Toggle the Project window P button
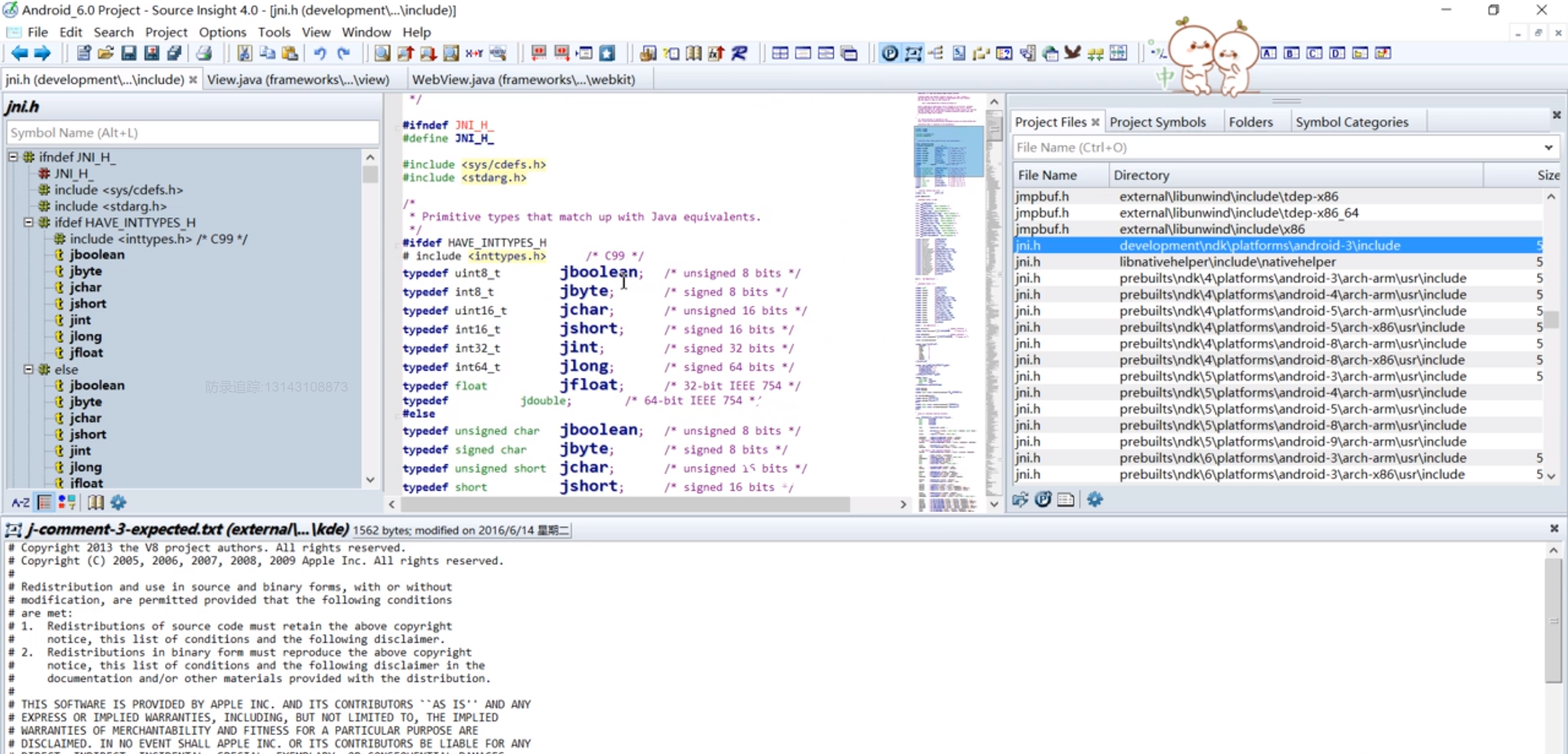The width and height of the screenshot is (1568, 754). (889, 53)
